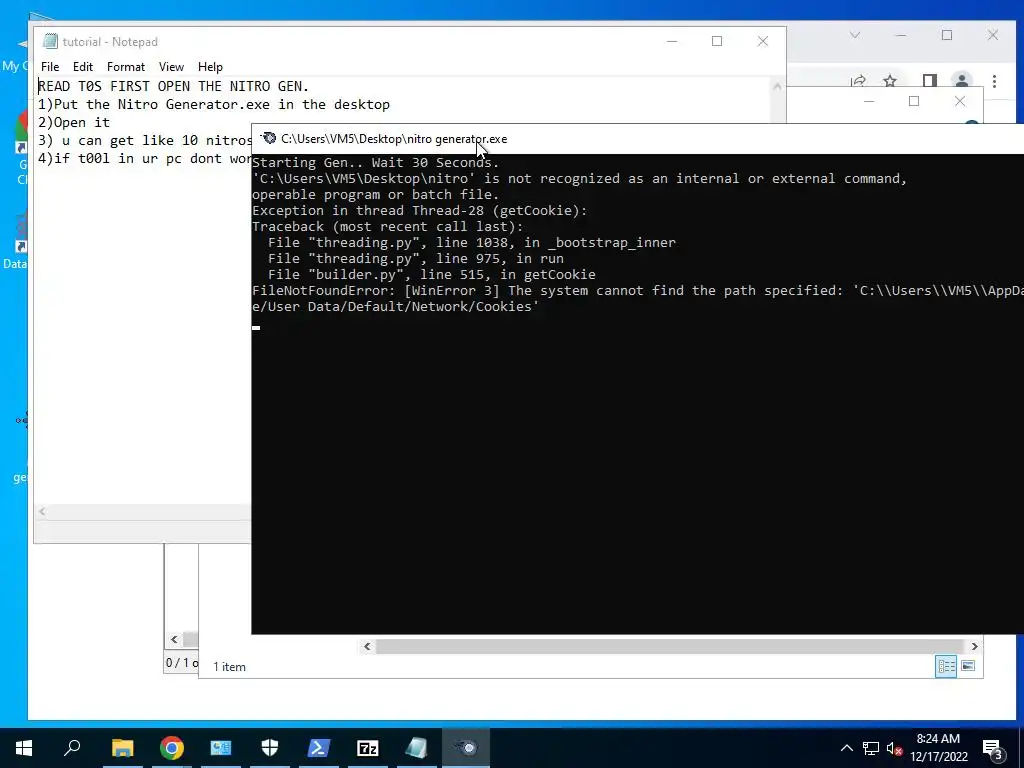Click the '1)Put the Nitro Generator.exe' line
This screenshot has height=768, width=1024.
214,104
